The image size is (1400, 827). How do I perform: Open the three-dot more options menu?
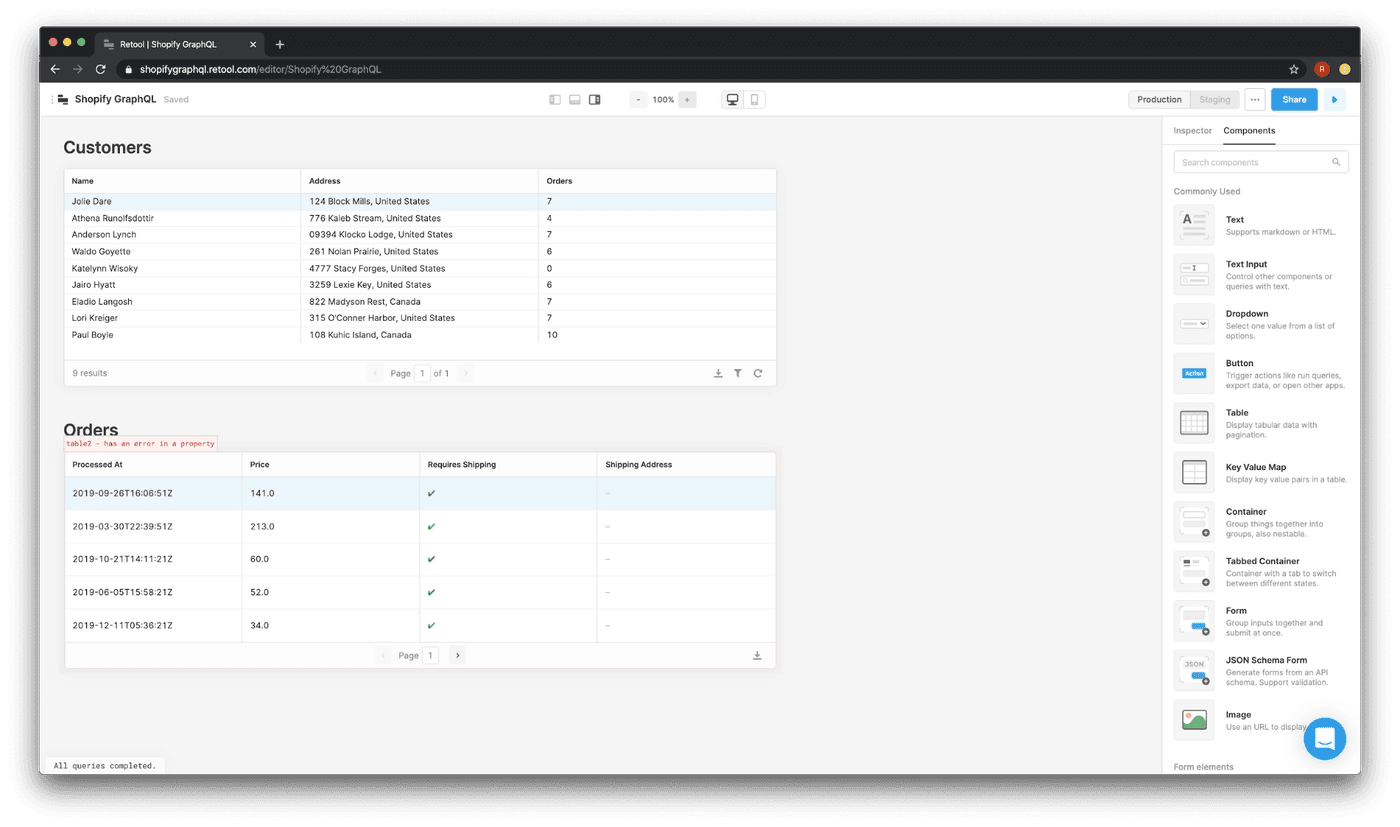[1255, 100]
